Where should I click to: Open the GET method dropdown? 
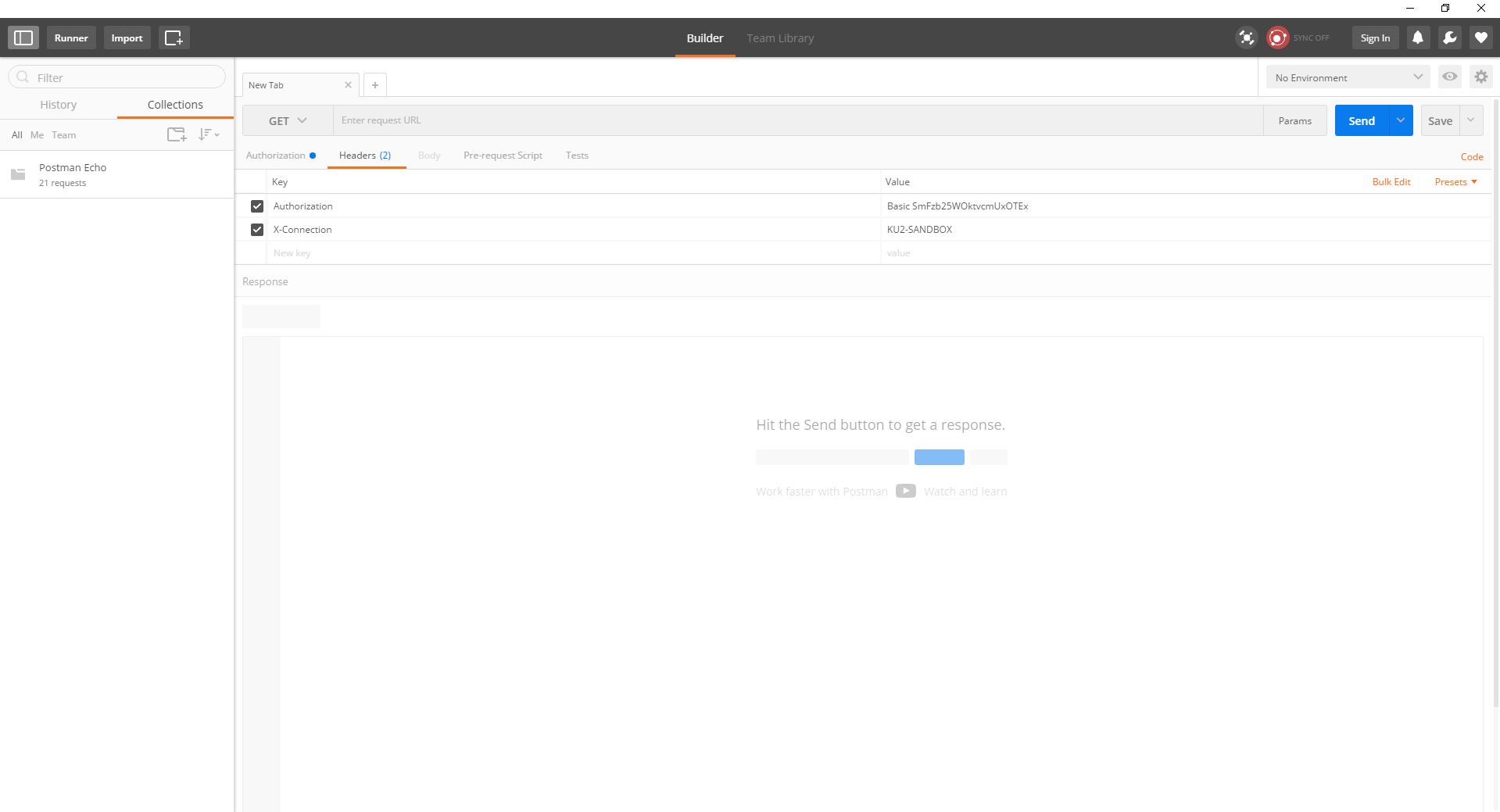tap(288, 120)
